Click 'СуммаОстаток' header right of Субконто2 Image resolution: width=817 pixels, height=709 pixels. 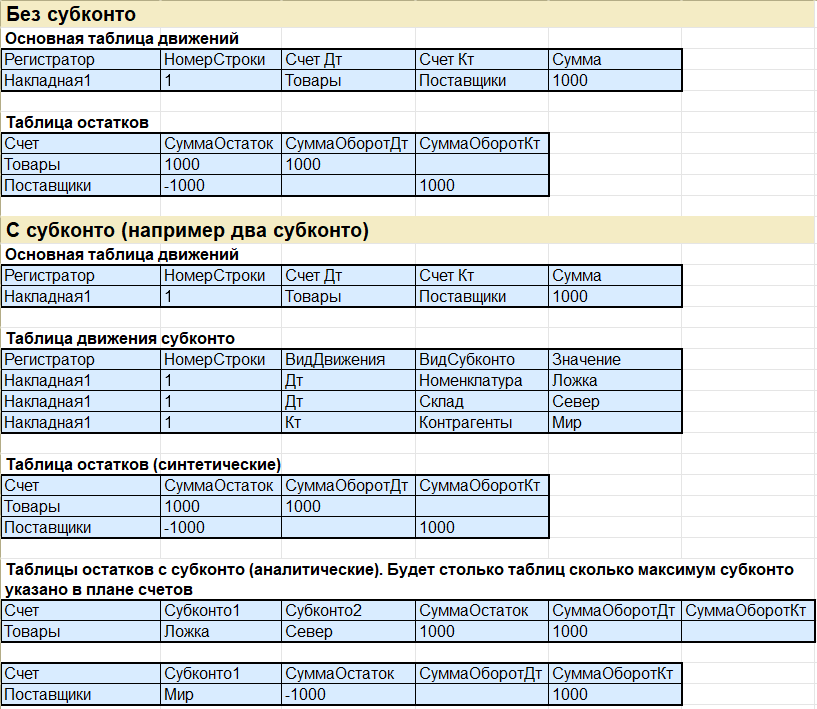click(481, 611)
